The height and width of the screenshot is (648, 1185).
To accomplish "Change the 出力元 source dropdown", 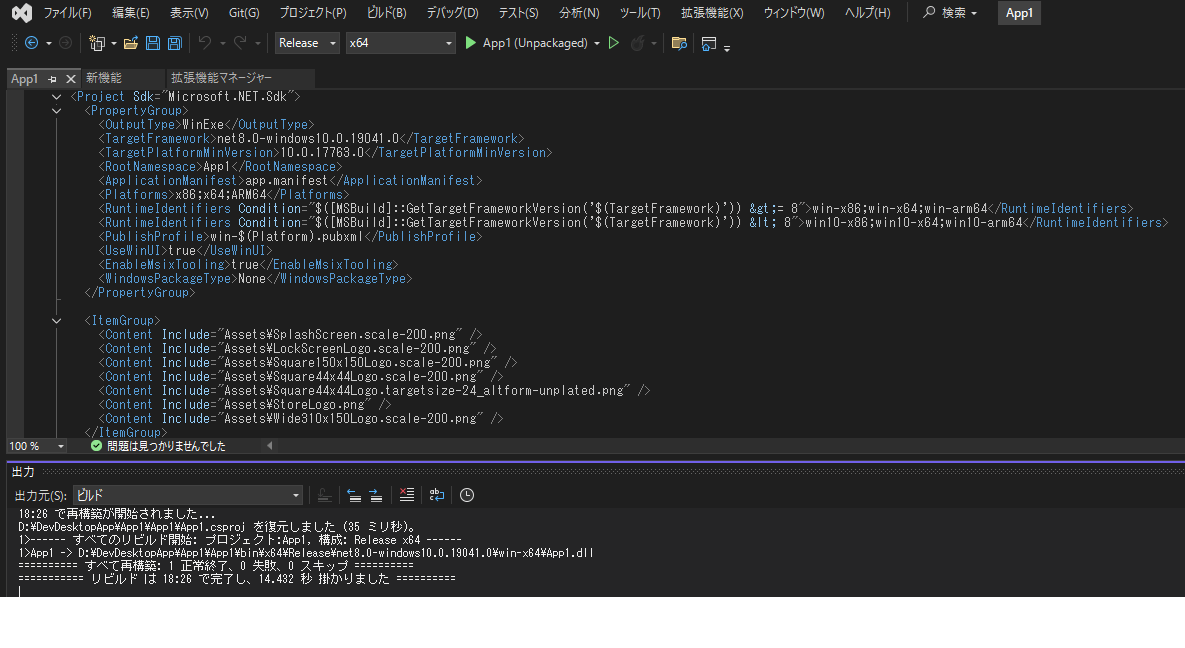I will [186, 495].
